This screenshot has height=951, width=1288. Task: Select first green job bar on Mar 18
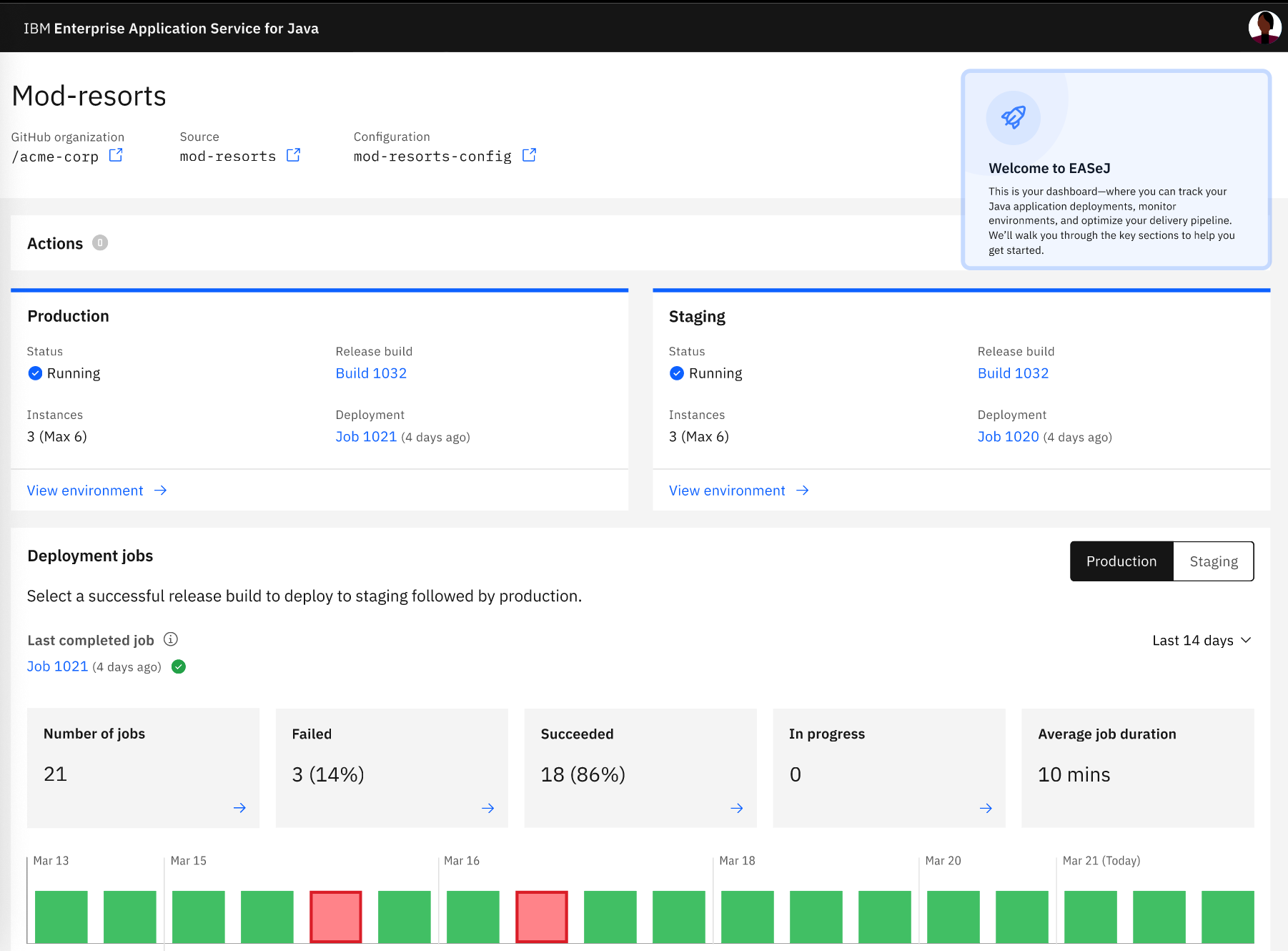(748, 917)
